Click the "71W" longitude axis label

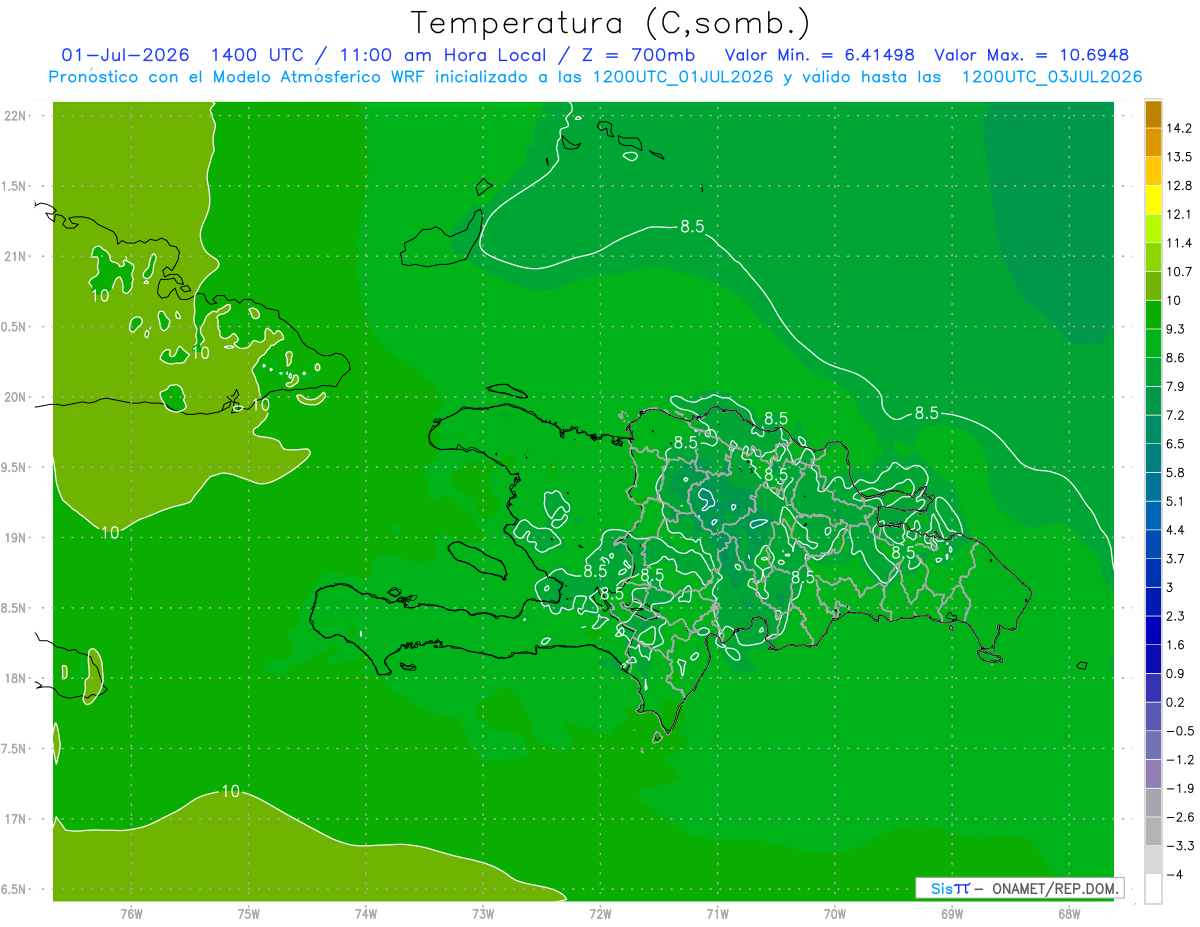(717, 913)
